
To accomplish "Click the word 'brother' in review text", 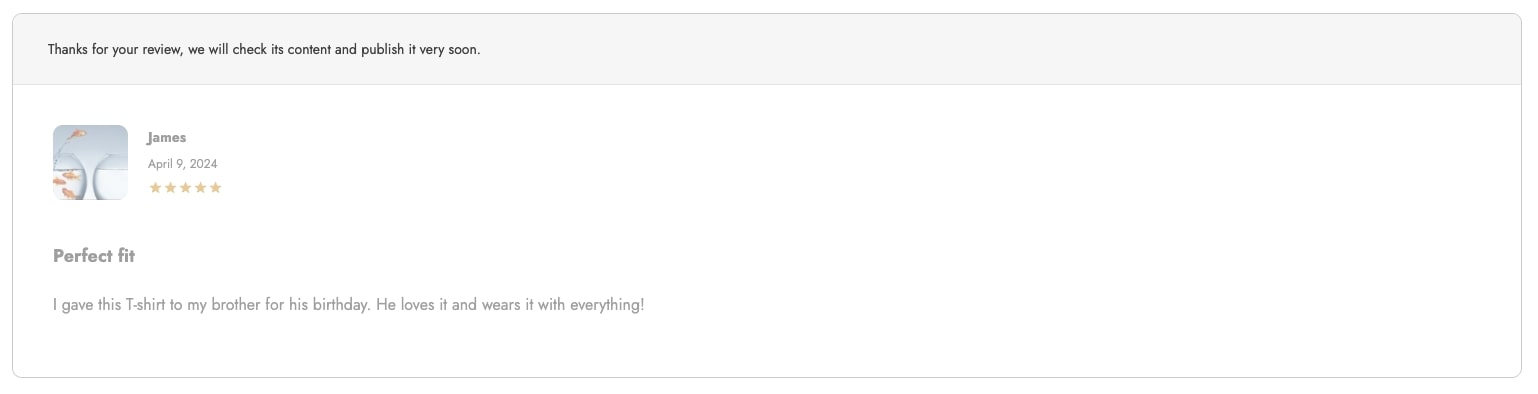I will pos(236,304).
